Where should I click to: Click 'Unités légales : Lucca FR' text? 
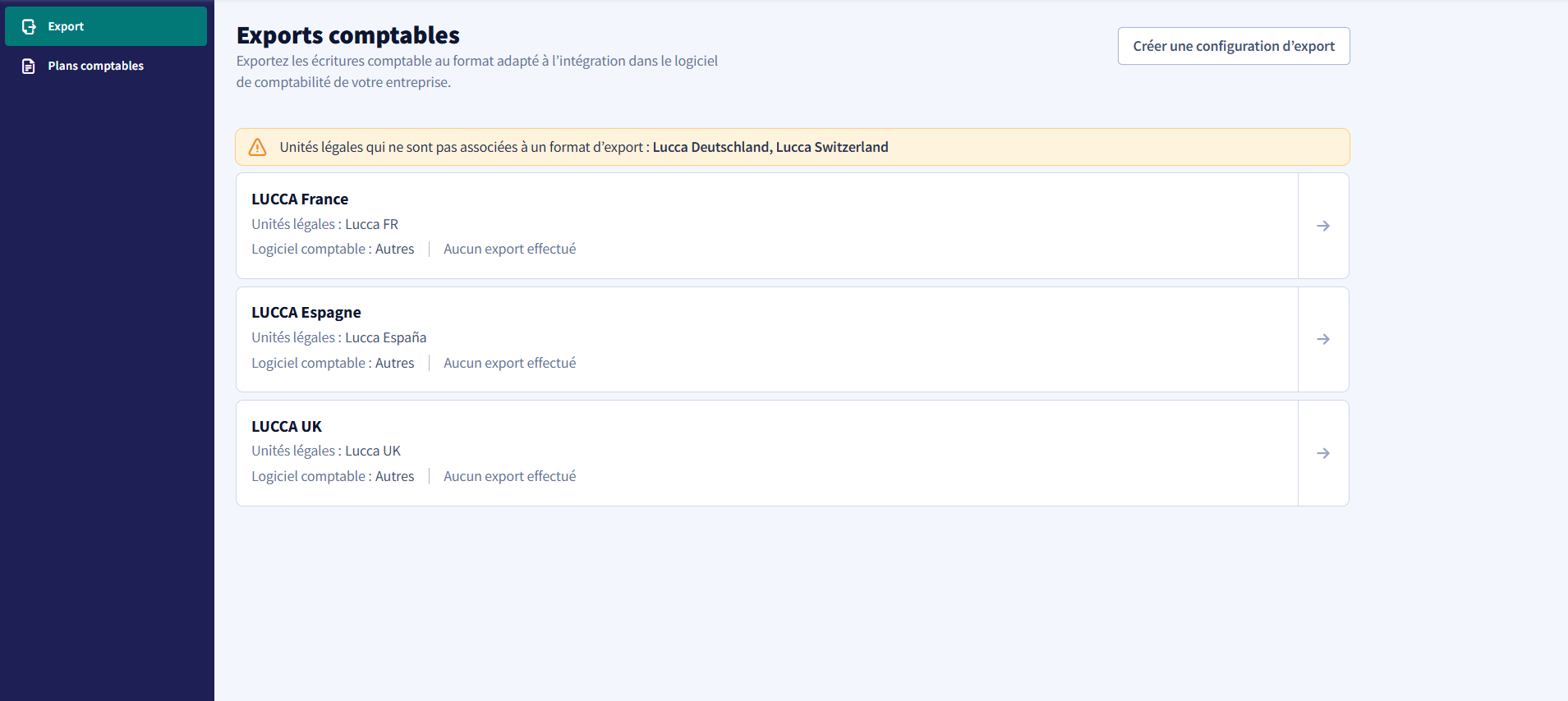tap(324, 224)
